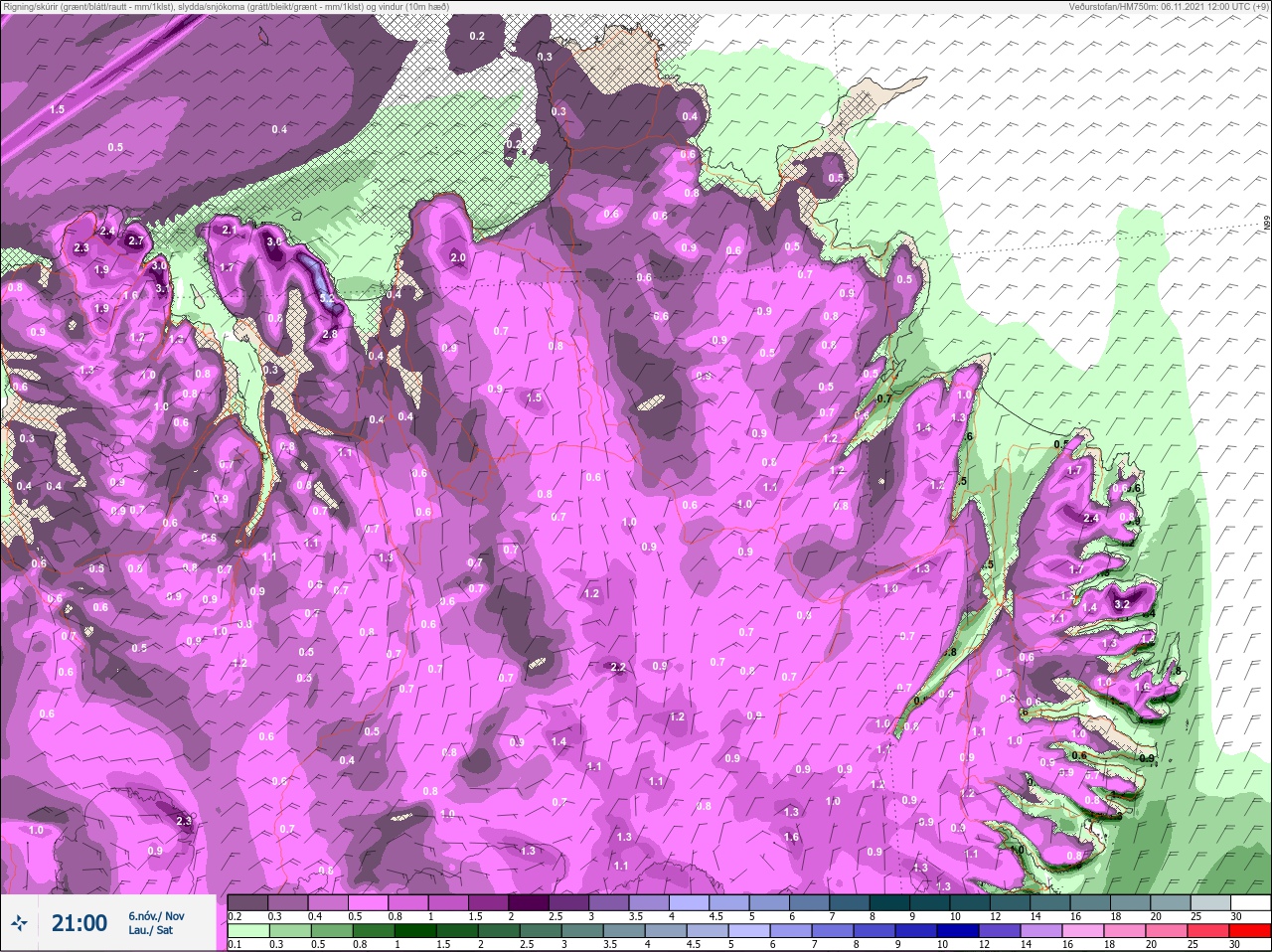
Task: Click the '4.5' label under the upper legend
Action: click(x=715, y=916)
